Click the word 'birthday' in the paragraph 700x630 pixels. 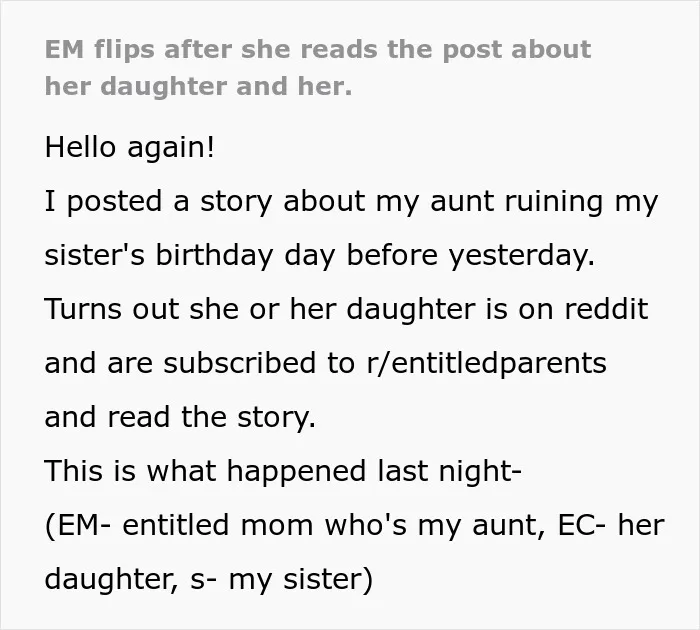coord(214,256)
